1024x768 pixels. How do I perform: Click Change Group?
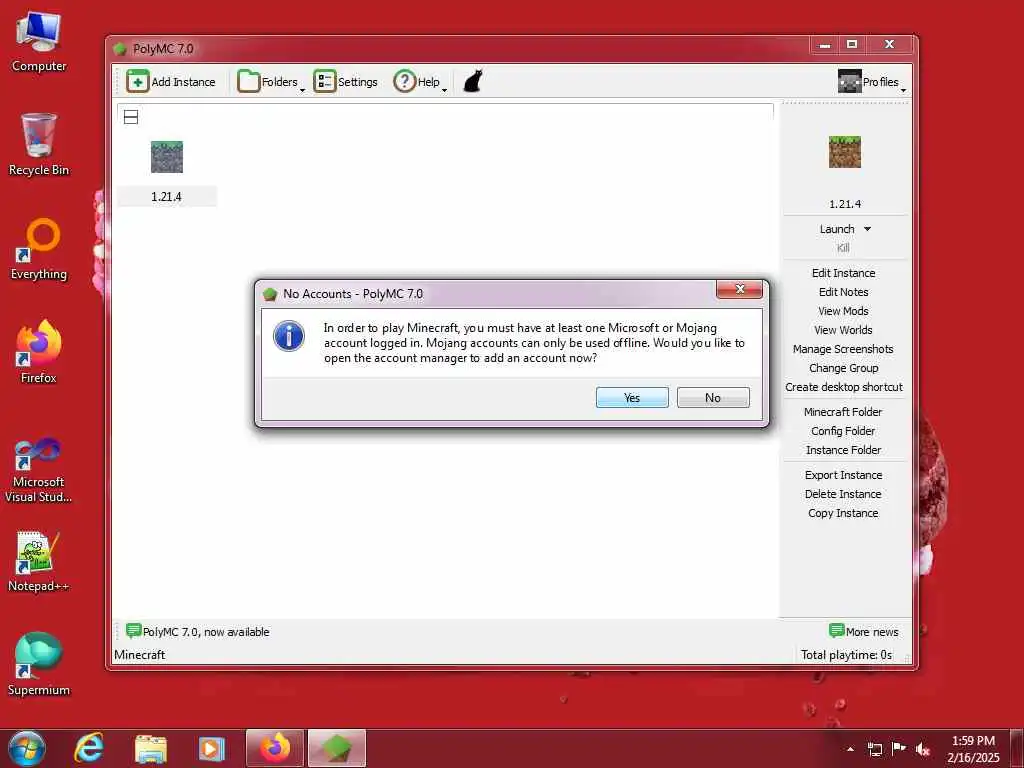(x=843, y=368)
